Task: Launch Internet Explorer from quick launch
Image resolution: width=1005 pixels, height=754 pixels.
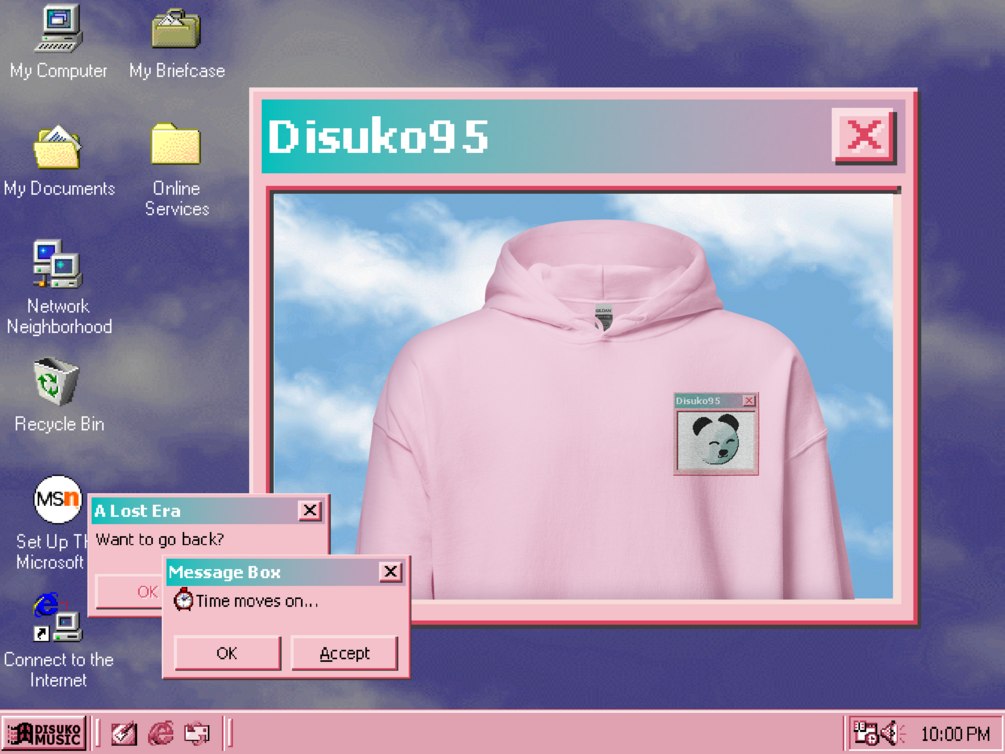Action: click(x=161, y=733)
